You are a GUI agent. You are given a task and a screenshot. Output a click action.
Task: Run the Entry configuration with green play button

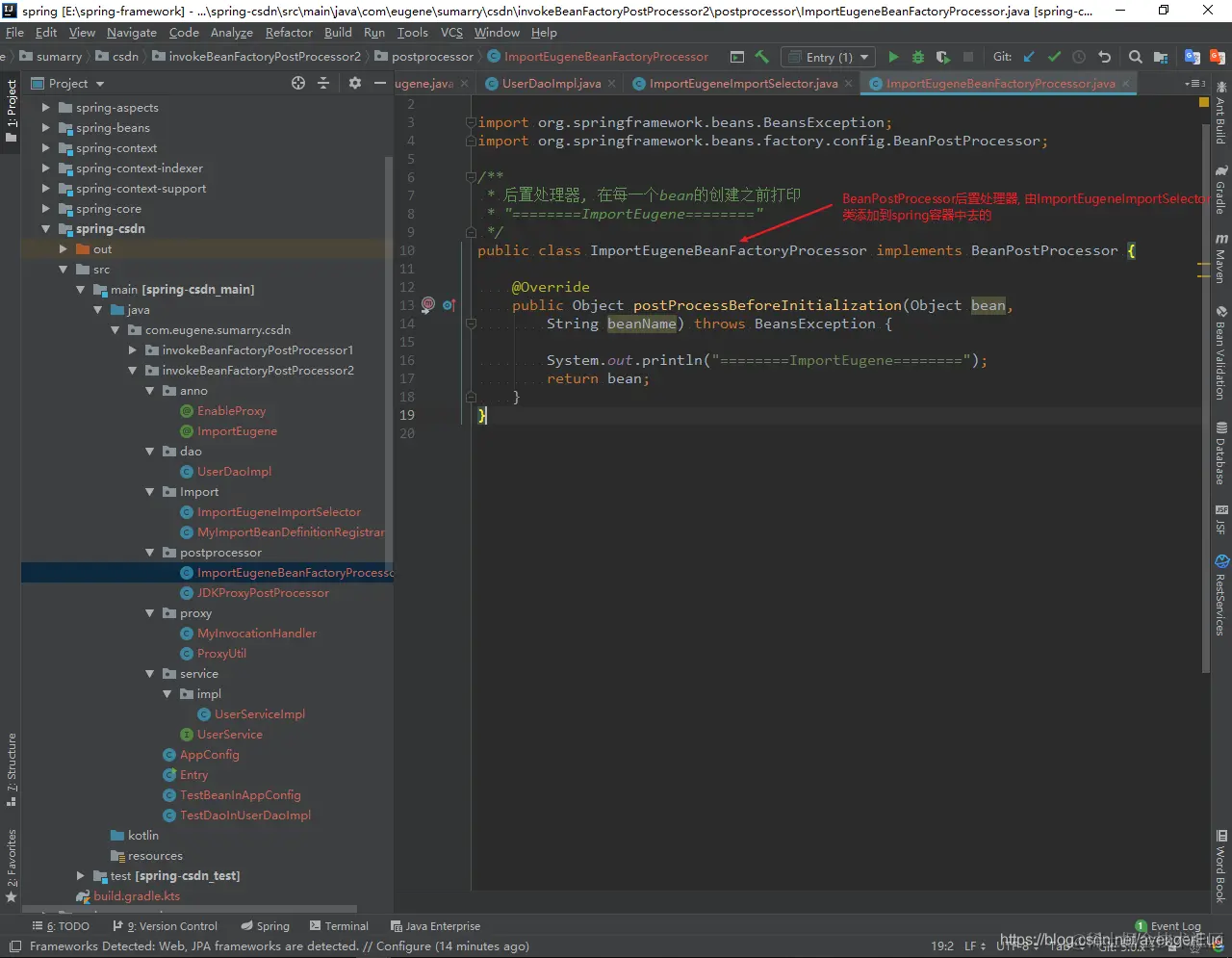[x=893, y=58]
